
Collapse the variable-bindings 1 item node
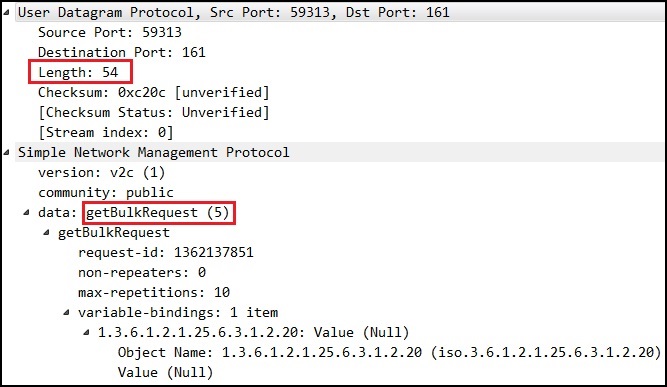66,312
